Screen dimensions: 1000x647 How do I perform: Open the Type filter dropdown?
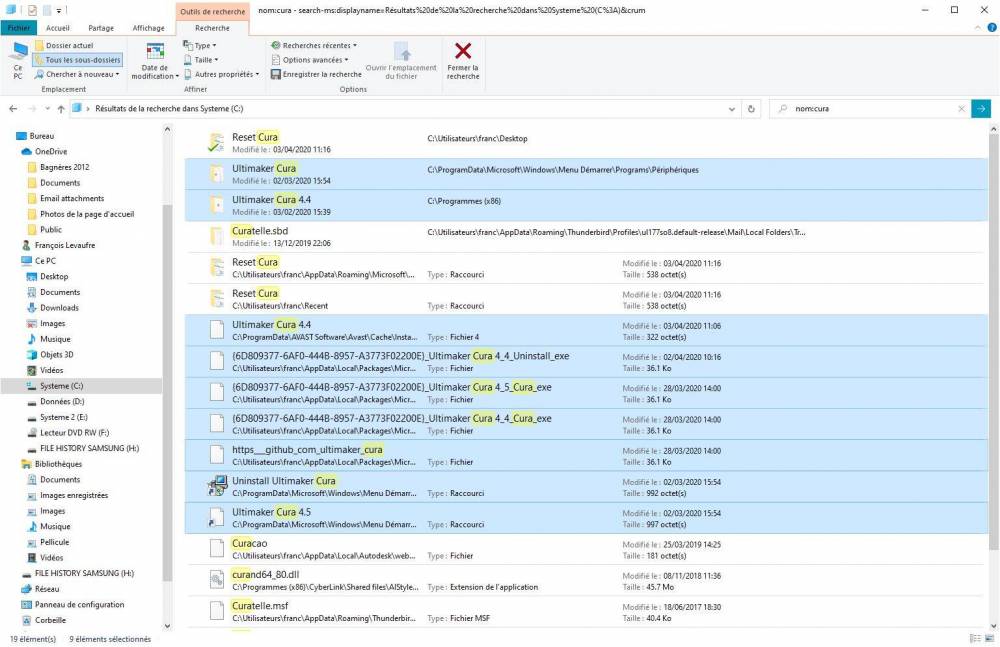200,45
